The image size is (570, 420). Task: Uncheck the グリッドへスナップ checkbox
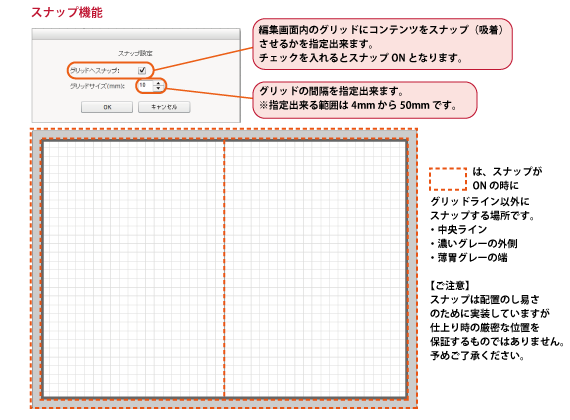pos(142,70)
